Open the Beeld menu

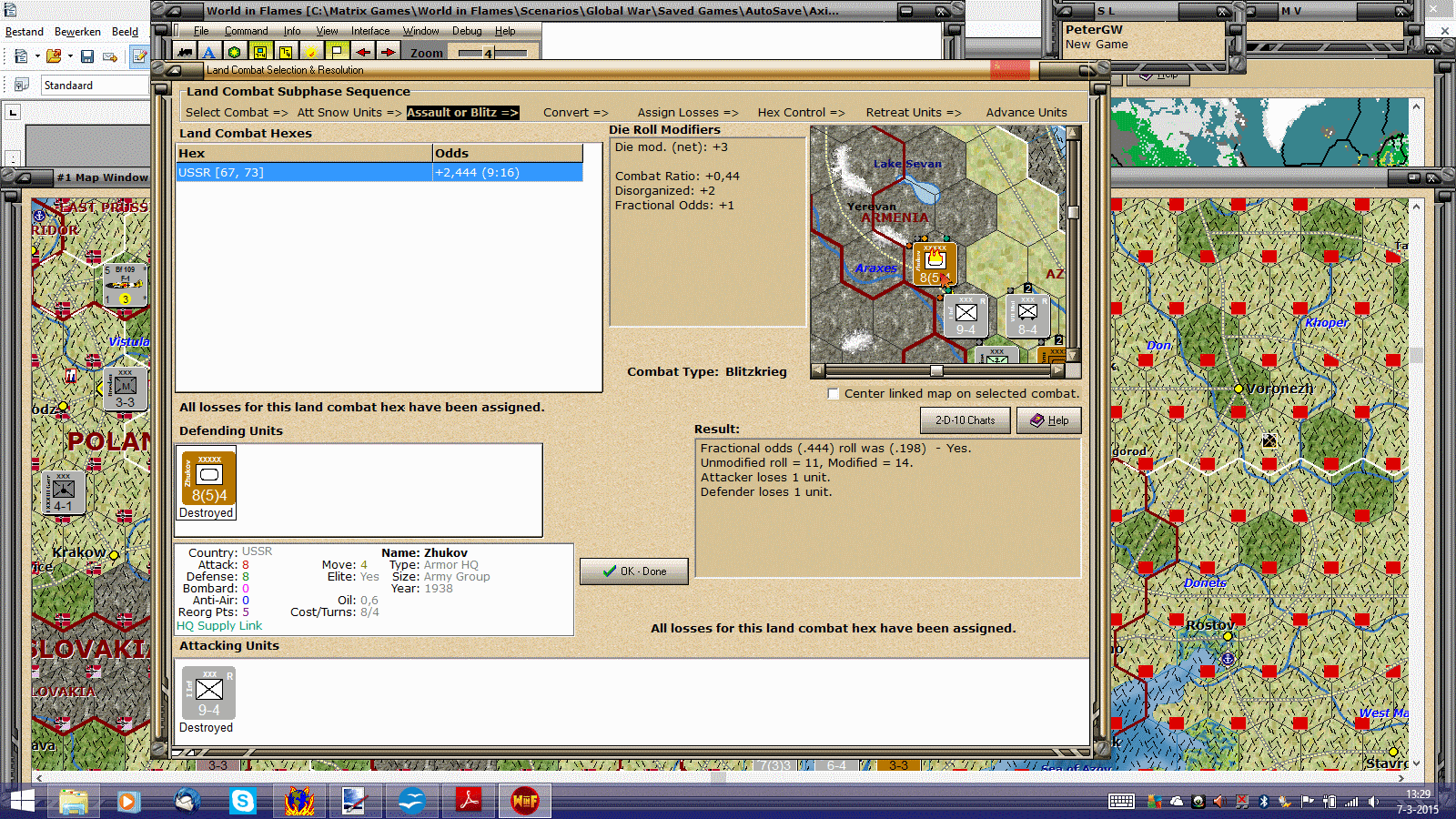(125, 32)
